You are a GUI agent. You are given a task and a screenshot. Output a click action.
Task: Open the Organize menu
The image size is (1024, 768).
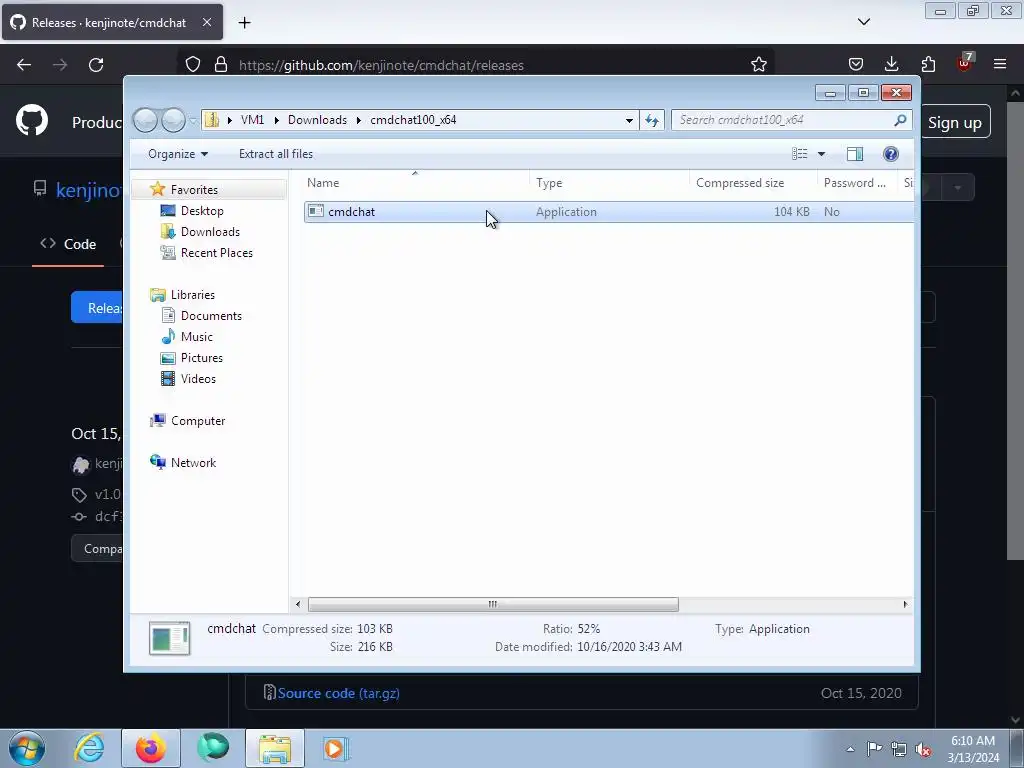(x=178, y=154)
